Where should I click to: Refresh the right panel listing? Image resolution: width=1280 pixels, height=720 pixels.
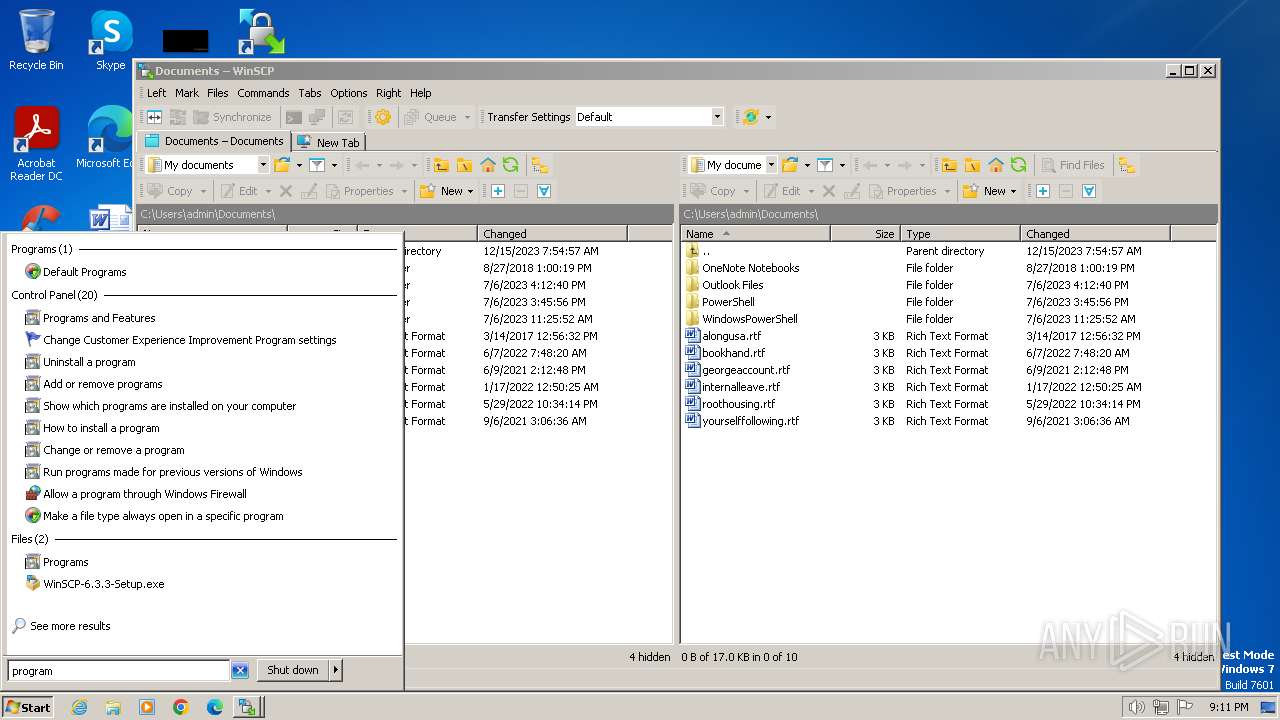tap(1019, 165)
